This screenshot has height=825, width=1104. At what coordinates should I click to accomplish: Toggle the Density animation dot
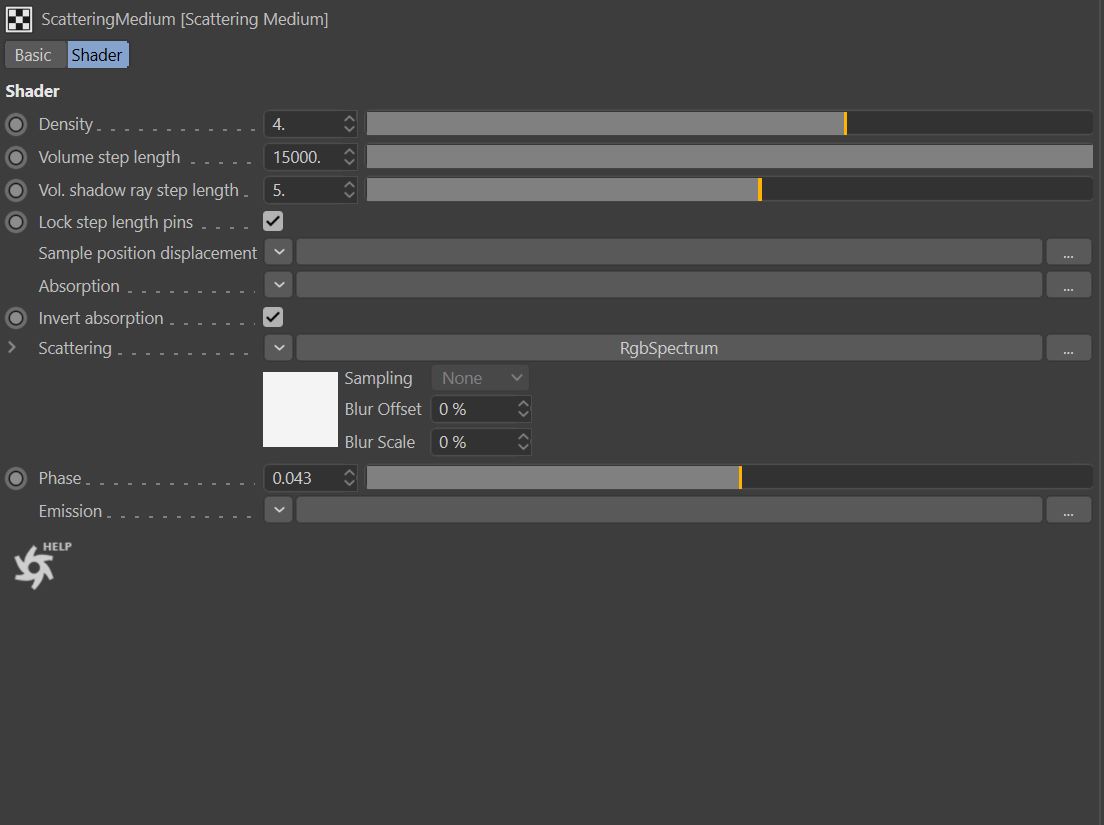pyautogui.click(x=15, y=125)
